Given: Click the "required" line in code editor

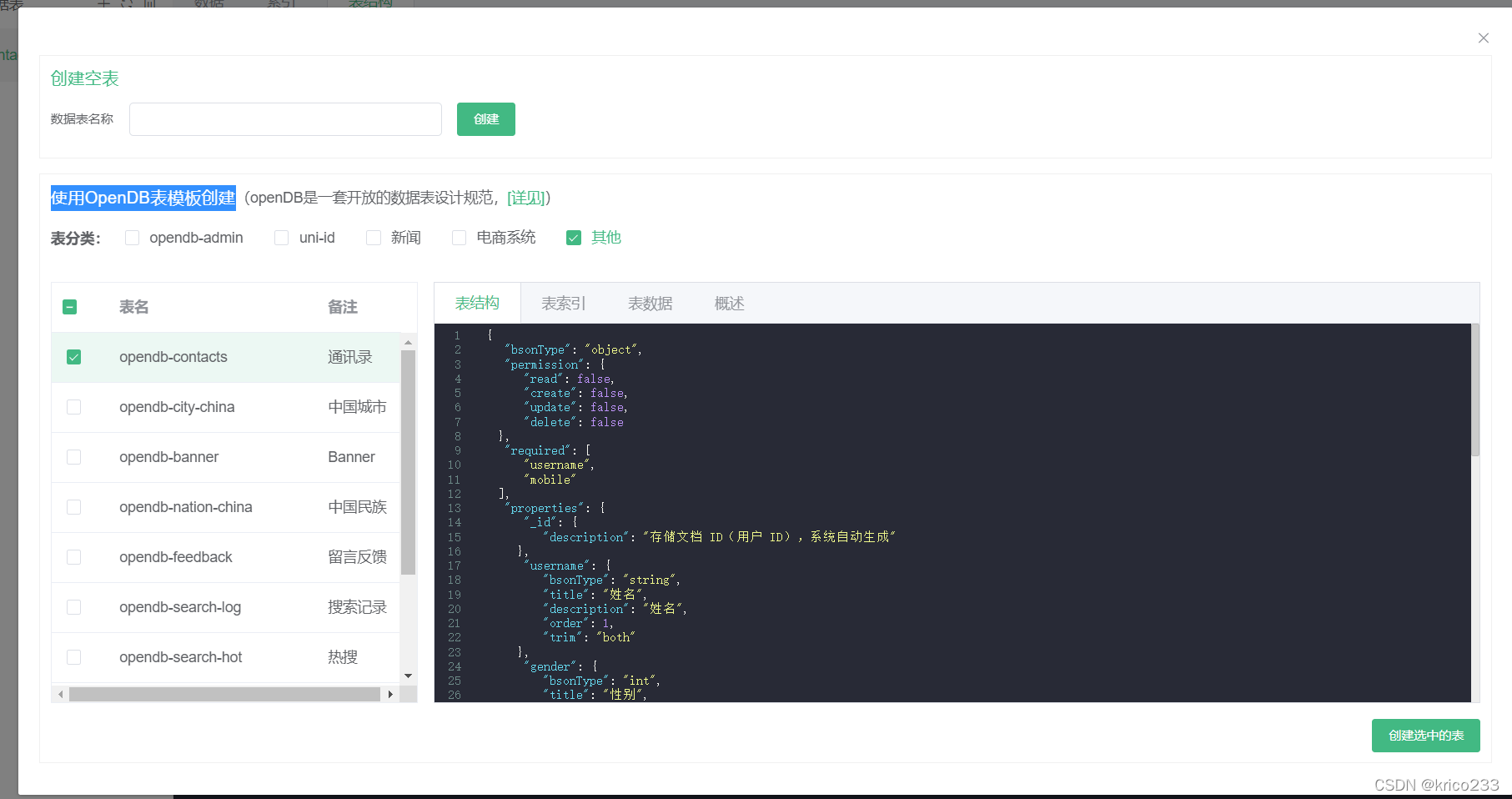Looking at the screenshot, I should pos(548,450).
